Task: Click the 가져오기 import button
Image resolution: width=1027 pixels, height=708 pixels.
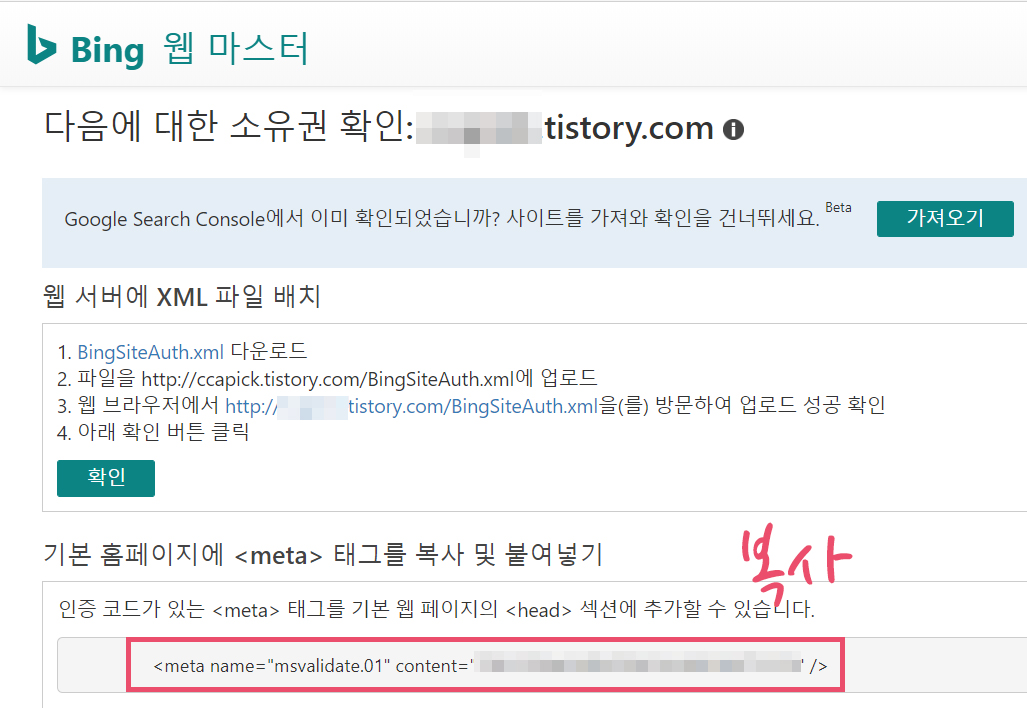Action: [x=944, y=219]
